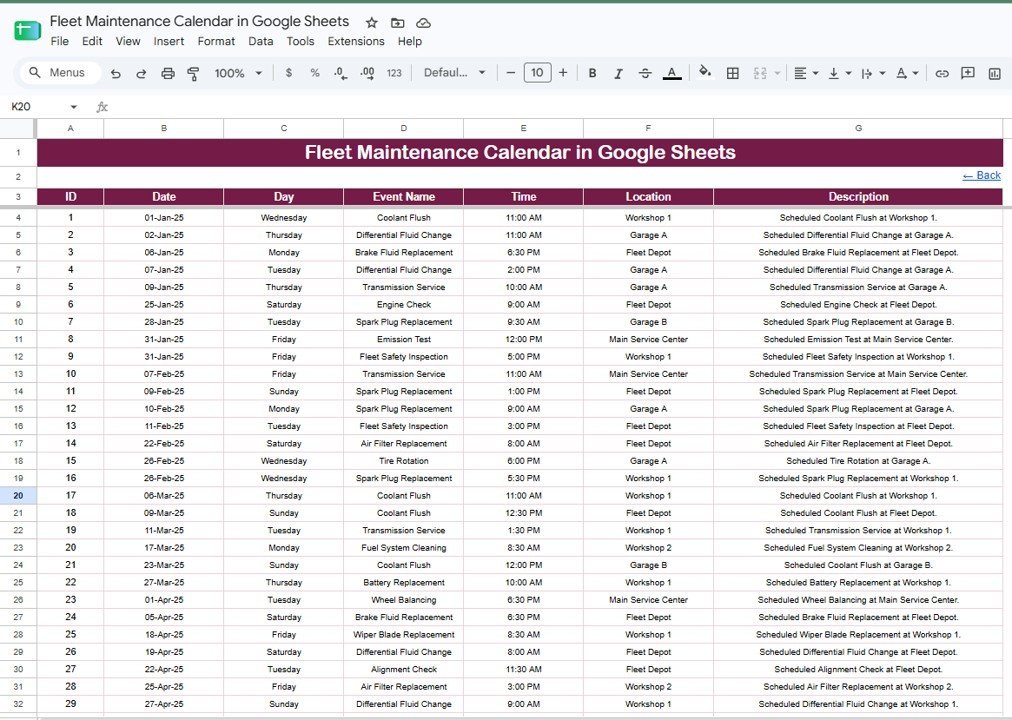Check the cloud save status icon

(x=423, y=23)
